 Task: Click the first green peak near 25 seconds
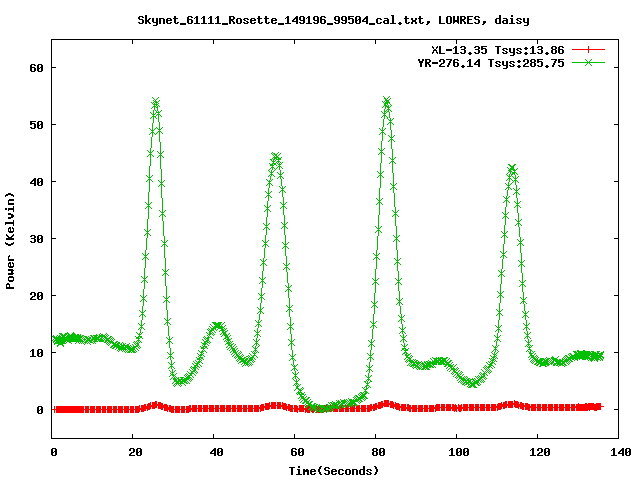[155, 102]
